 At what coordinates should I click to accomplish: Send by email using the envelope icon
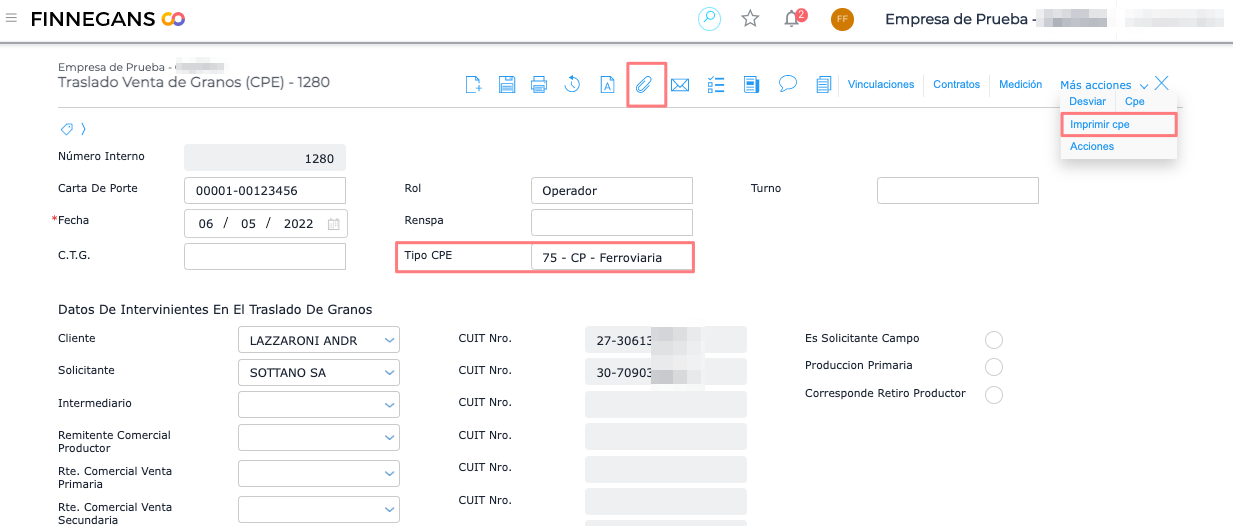680,85
